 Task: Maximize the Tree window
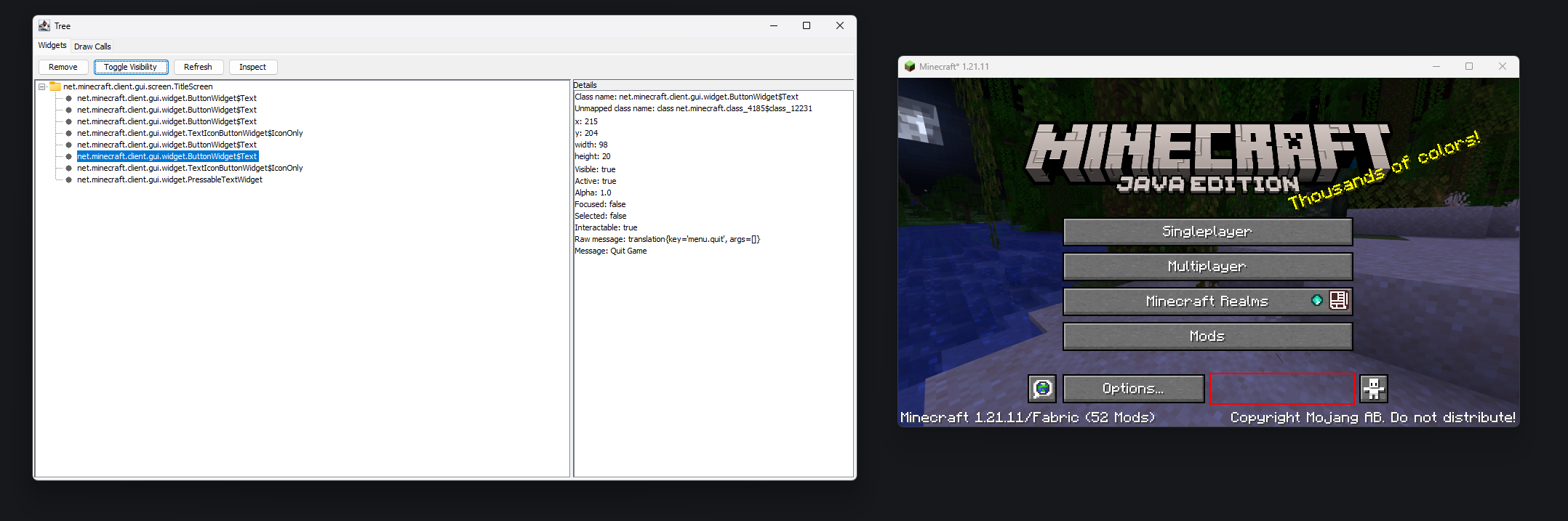click(x=807, y=25)
